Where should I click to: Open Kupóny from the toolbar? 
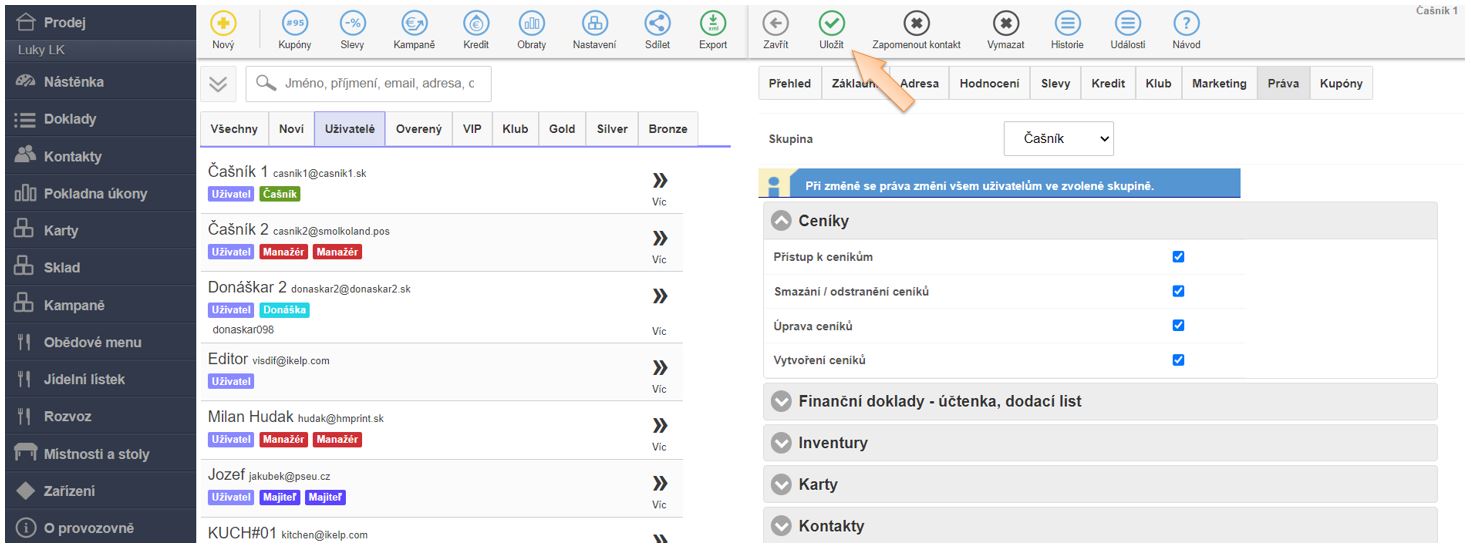295,25
